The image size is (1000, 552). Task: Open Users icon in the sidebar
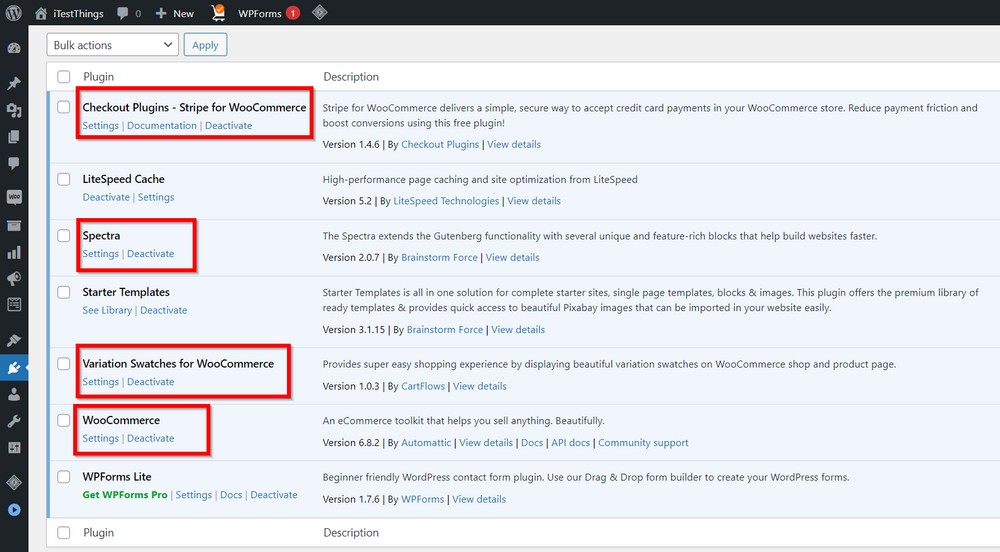[x=14, y=395]
